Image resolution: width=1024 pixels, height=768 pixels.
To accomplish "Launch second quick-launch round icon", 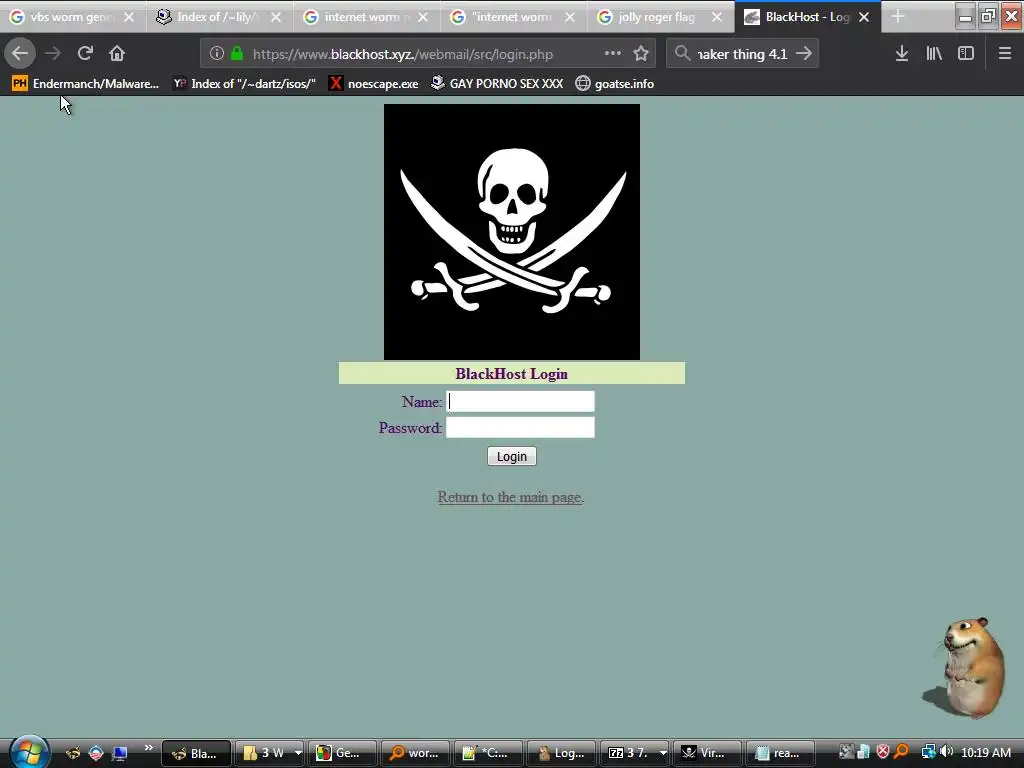I will point(96,753).
